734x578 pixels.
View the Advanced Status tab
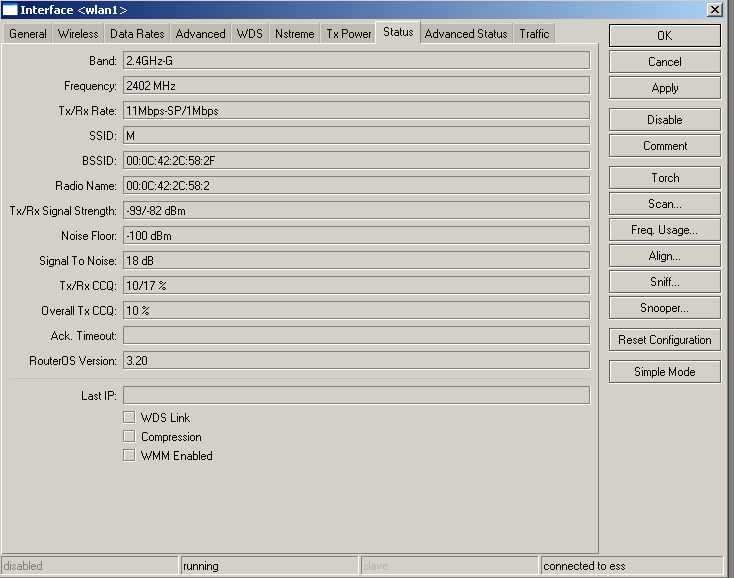[x=466, y=34]
